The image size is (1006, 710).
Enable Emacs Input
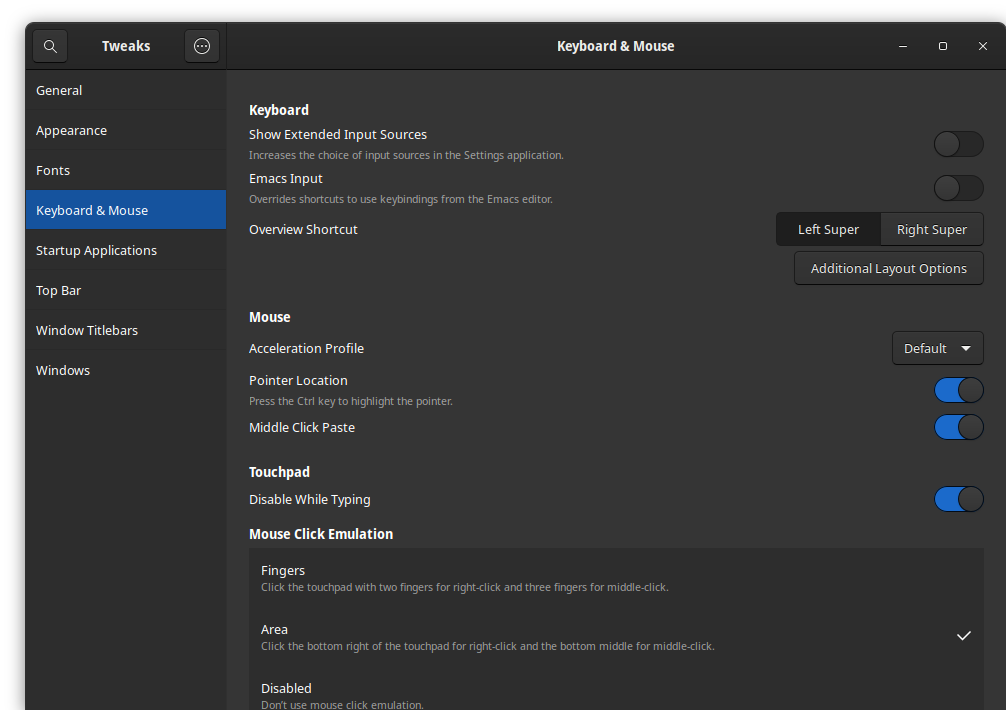click(957, 188)
